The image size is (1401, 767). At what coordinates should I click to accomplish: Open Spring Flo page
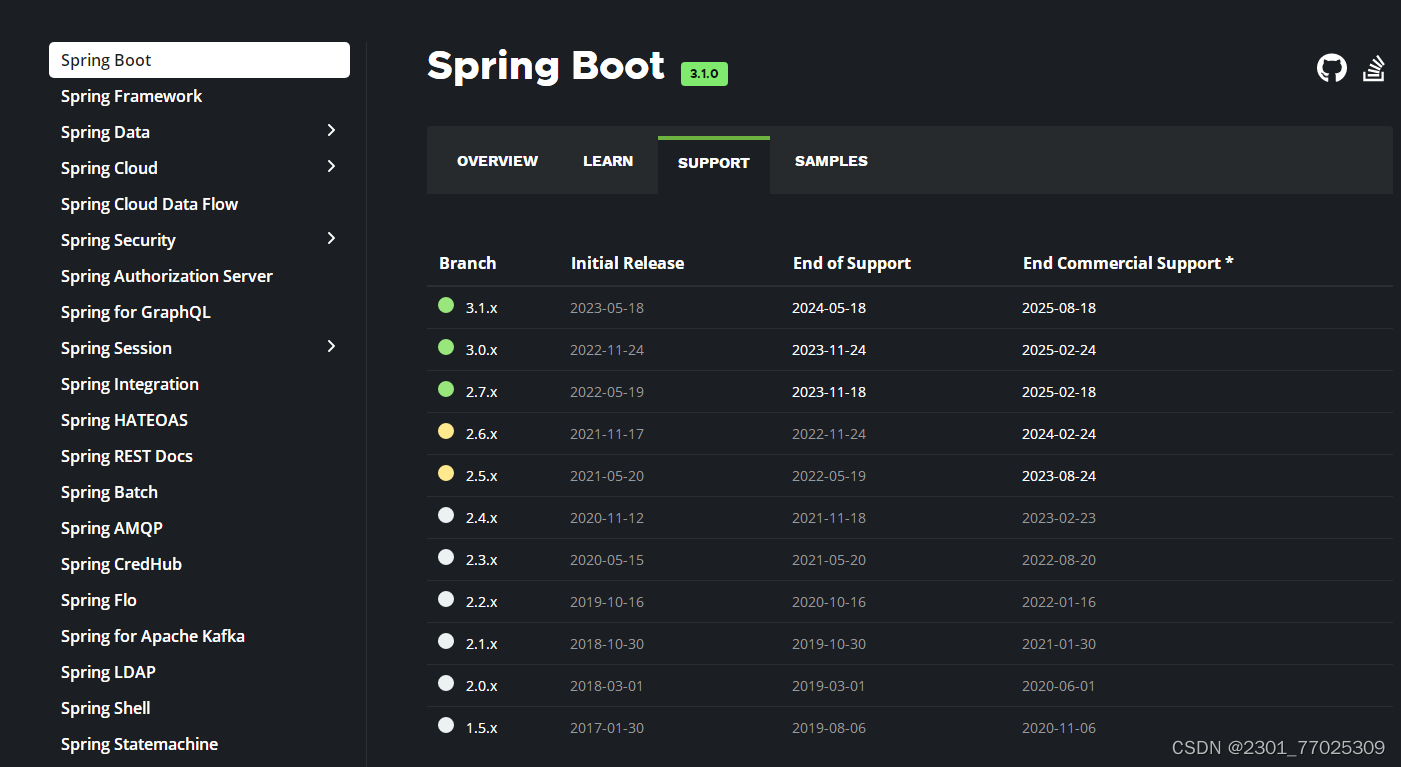[x=98, y=600]
